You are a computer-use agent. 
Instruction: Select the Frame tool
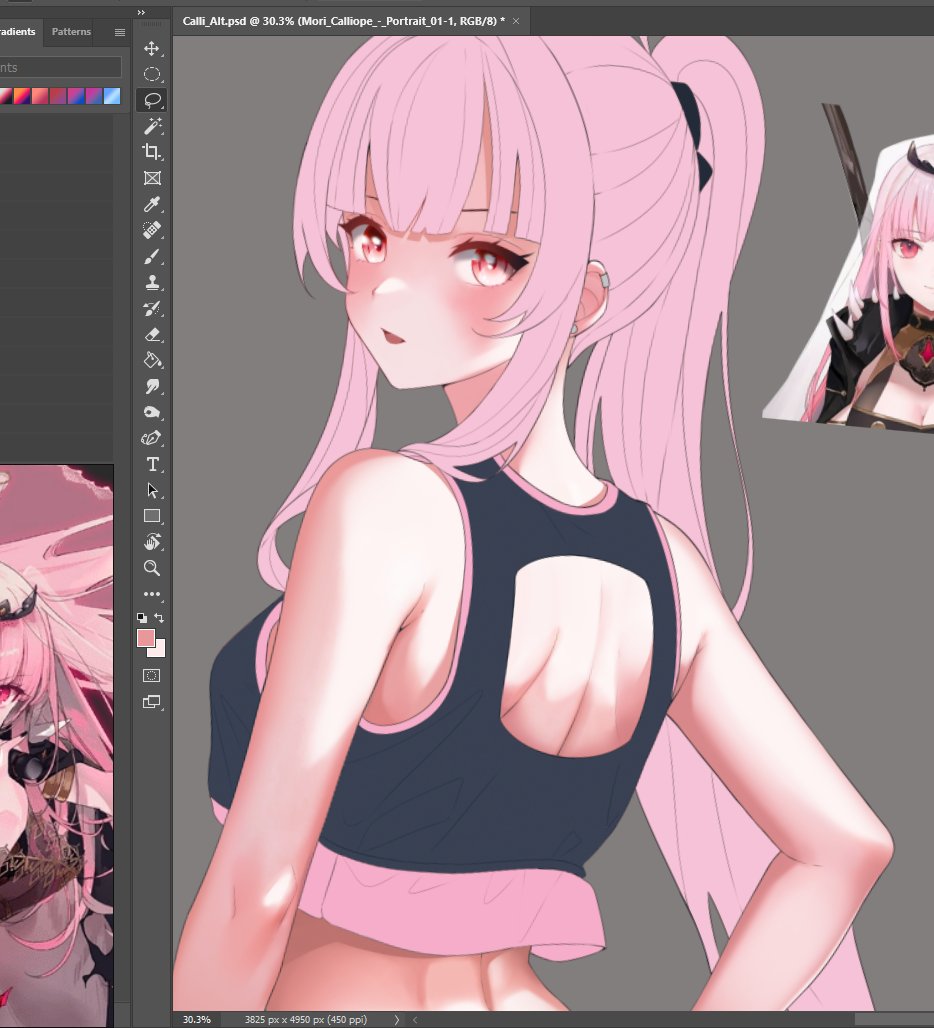coord(151,178)
